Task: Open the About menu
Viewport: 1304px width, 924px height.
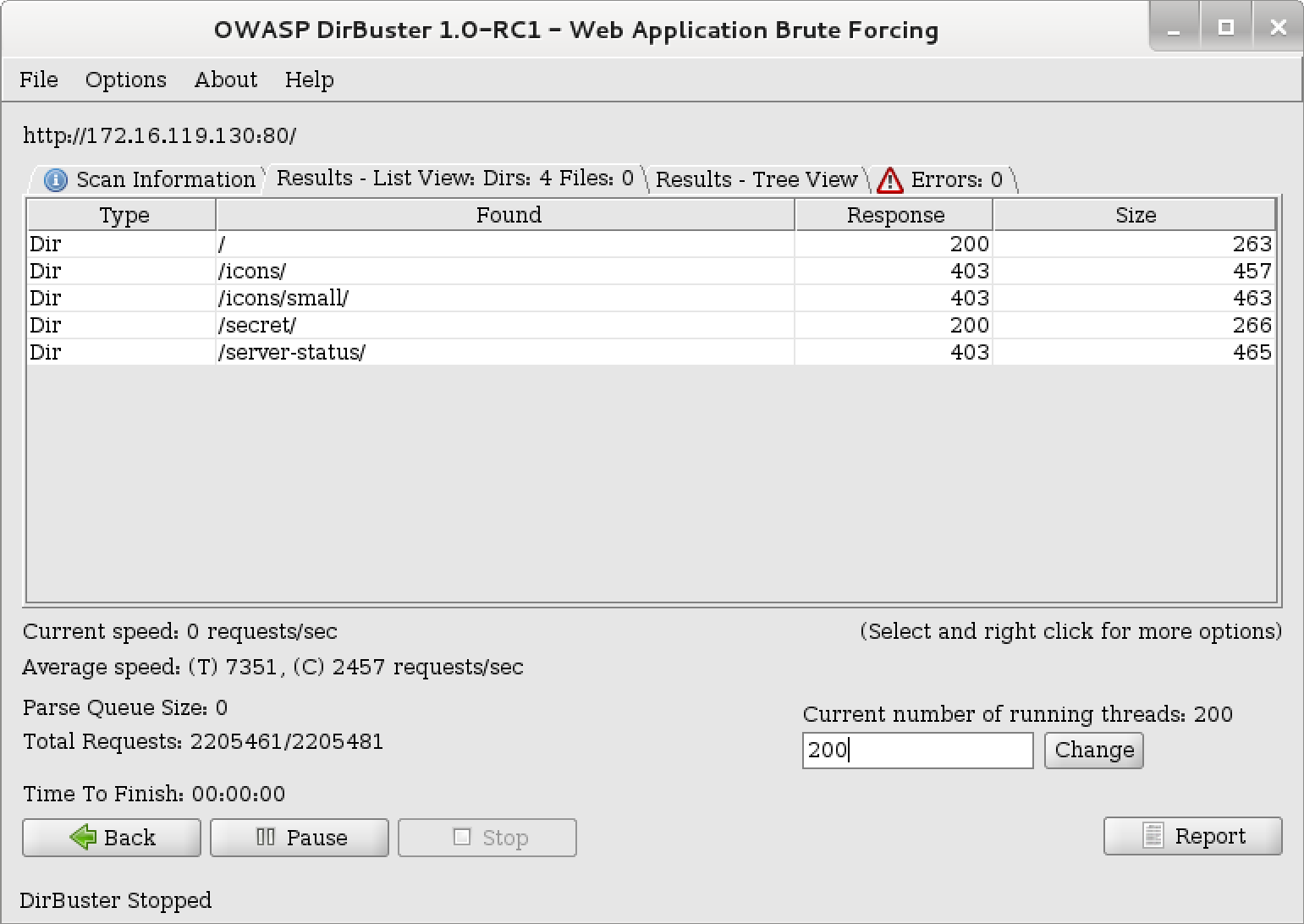Action: pos(226,80)
